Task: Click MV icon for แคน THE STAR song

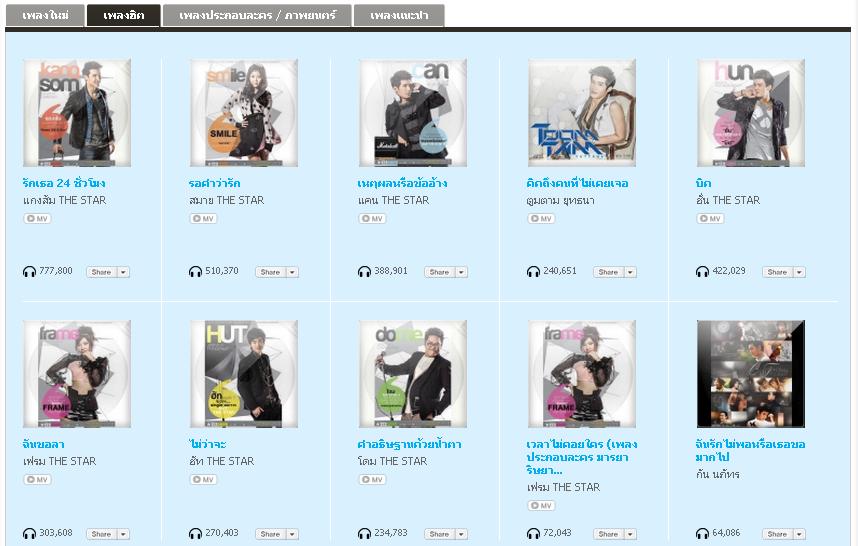Action: coord(373,219)
